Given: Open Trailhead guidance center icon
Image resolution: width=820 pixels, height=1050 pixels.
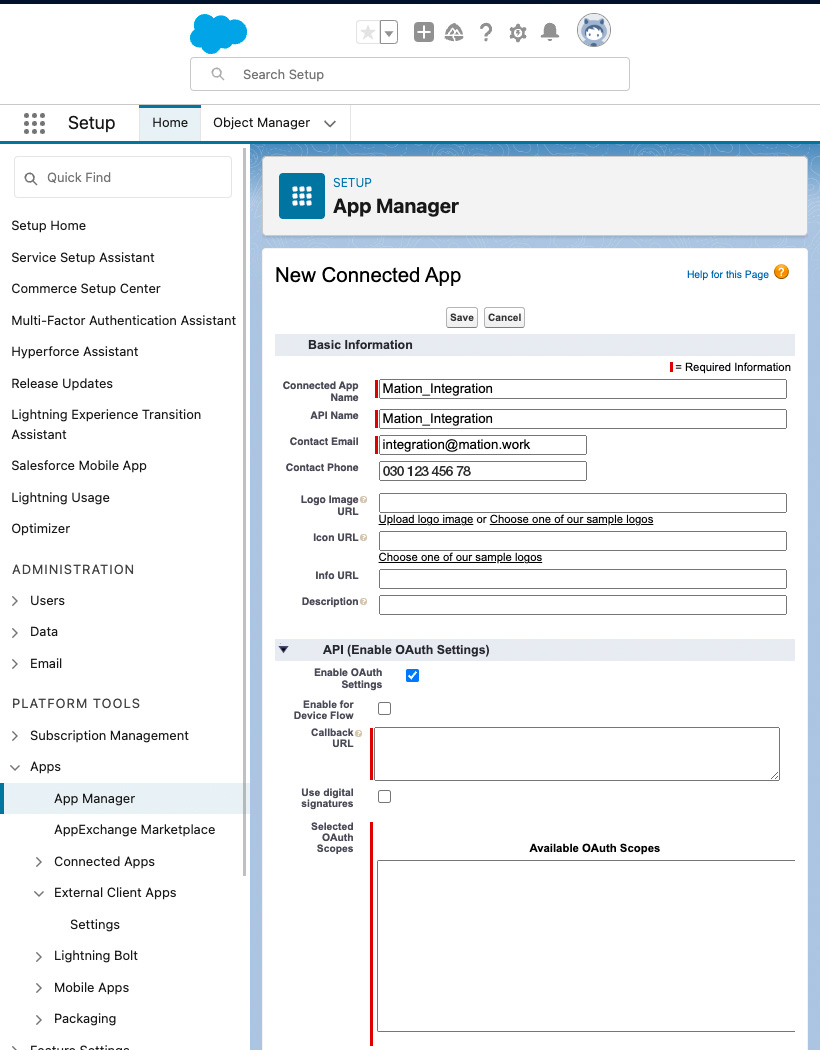Looking at the screenshot, I should (454, 32).
